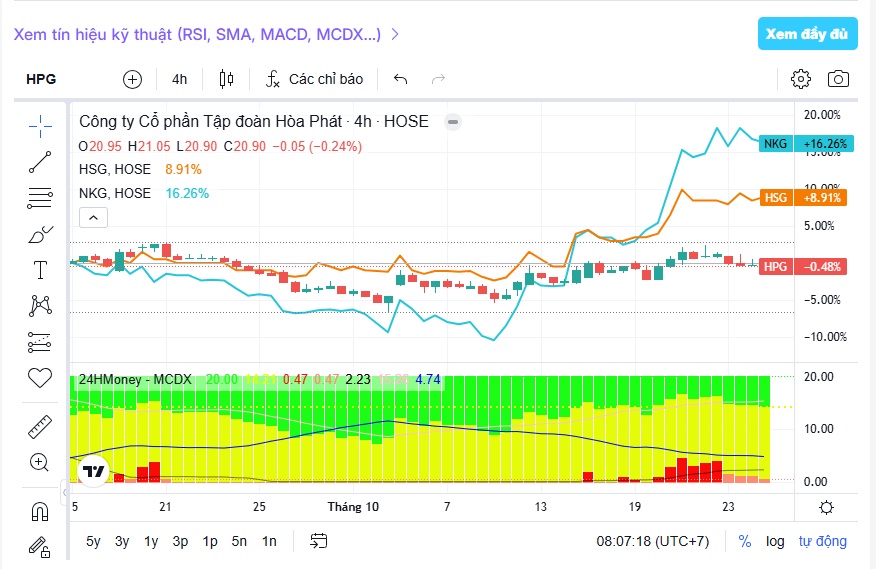Open technical signals link Xem tín hiệu kỹ thuật
The width and height of the screenshot is (876, 569).
click(197, 35)
